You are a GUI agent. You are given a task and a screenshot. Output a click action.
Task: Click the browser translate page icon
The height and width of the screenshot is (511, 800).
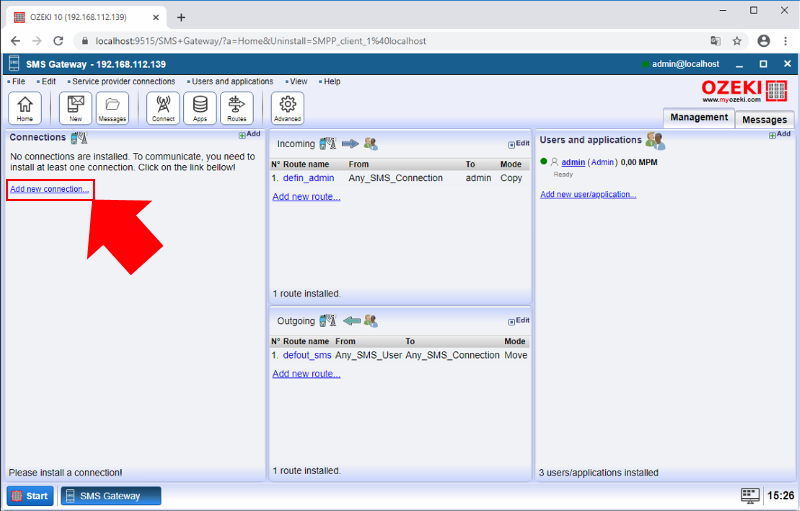(x=715, y=41)
